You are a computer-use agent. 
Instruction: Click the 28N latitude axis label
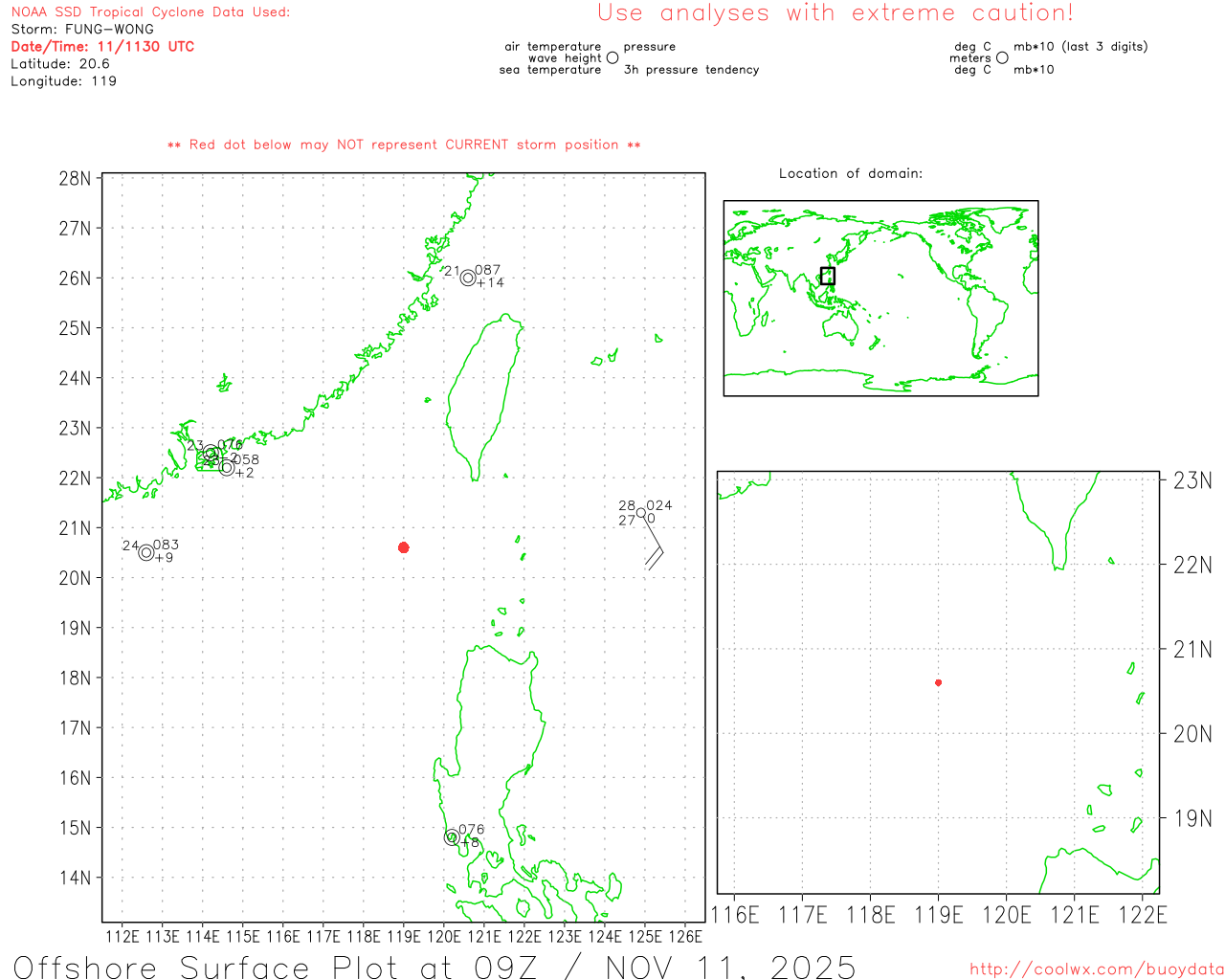[x=76, y=179]
